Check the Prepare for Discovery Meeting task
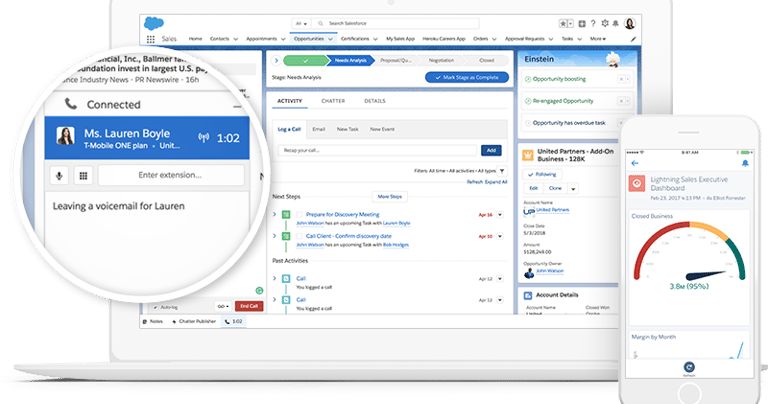The image size is (768, 404). click(299, 214)
